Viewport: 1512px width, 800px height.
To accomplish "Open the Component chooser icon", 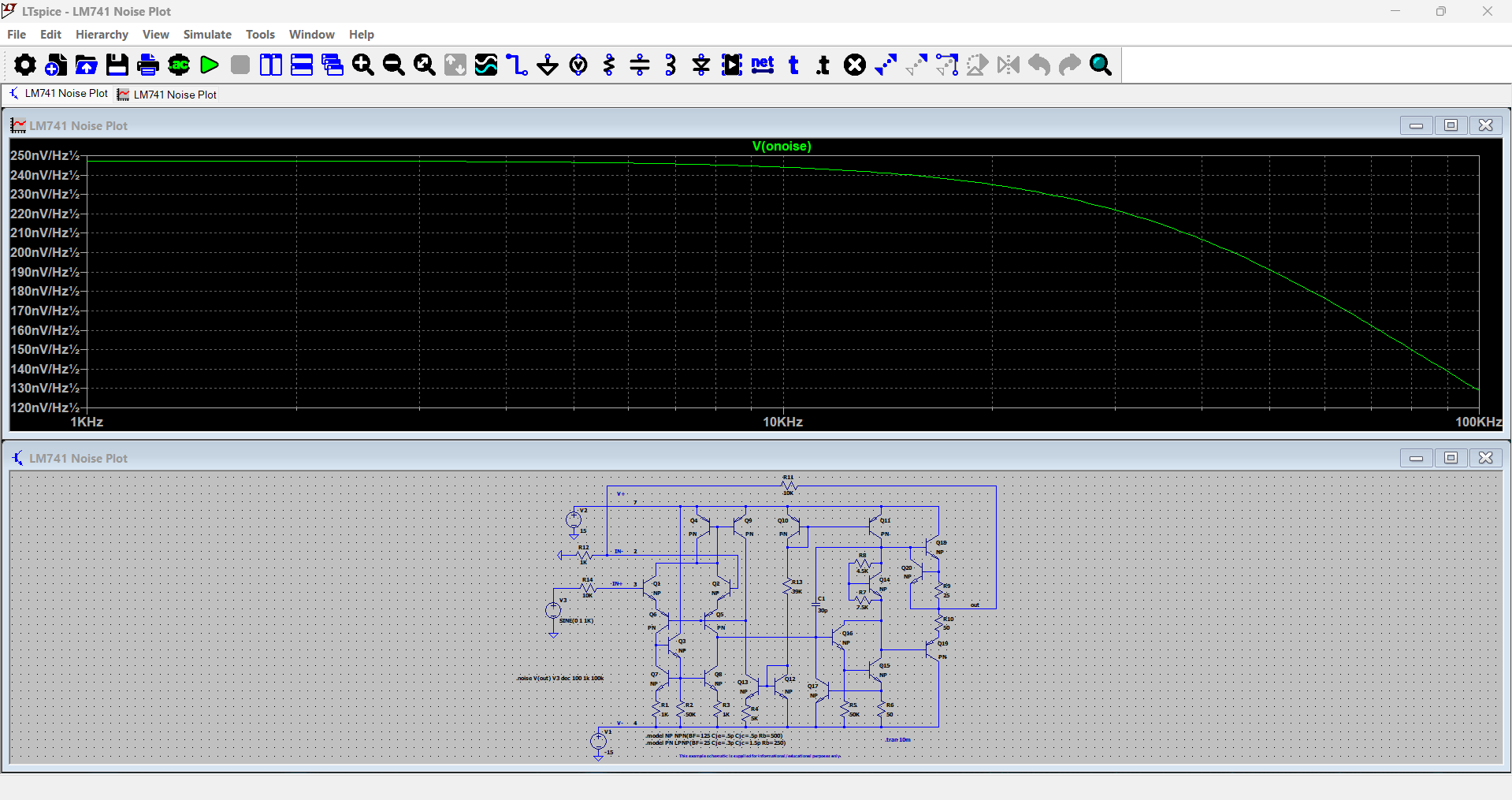I will pyautogui.click(x=732, y=65).
